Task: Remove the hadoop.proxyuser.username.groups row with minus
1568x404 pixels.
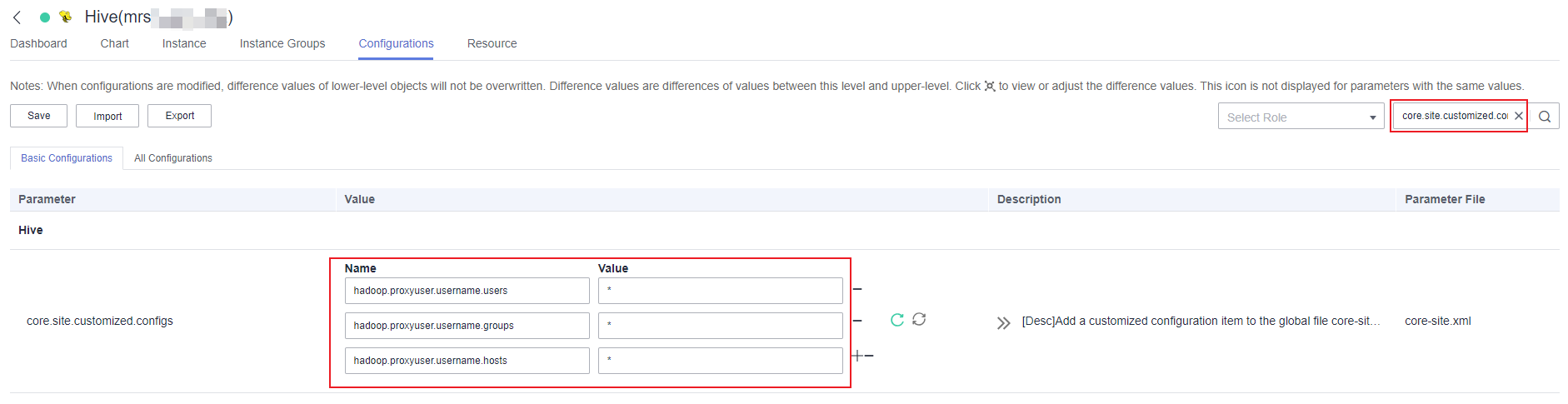Action: 857,321
